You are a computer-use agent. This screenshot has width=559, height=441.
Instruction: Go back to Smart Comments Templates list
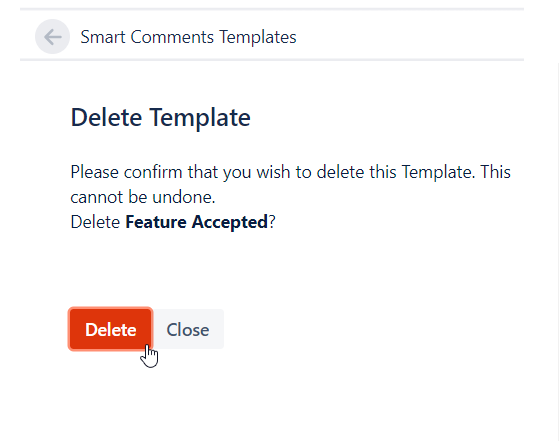52,37
